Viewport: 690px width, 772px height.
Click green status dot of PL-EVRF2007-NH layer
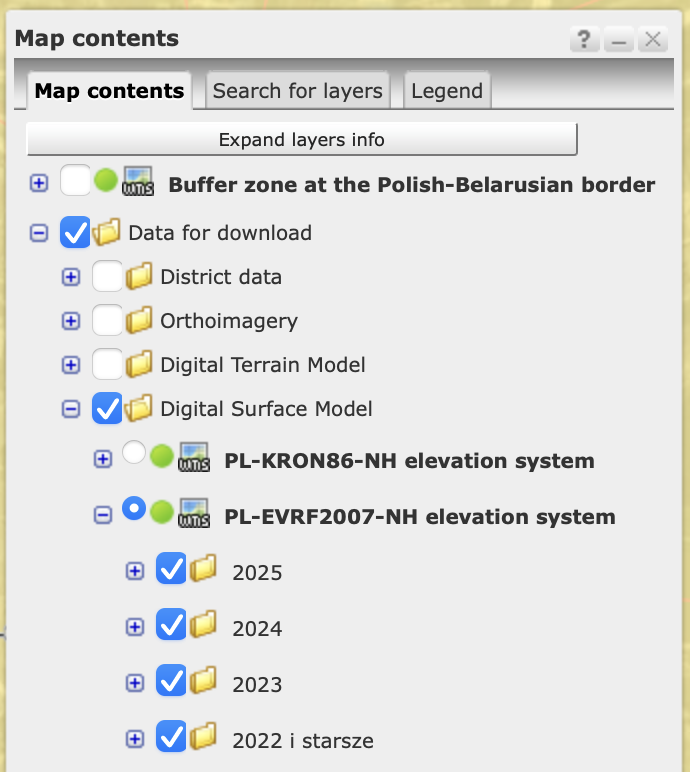[162, 512]
